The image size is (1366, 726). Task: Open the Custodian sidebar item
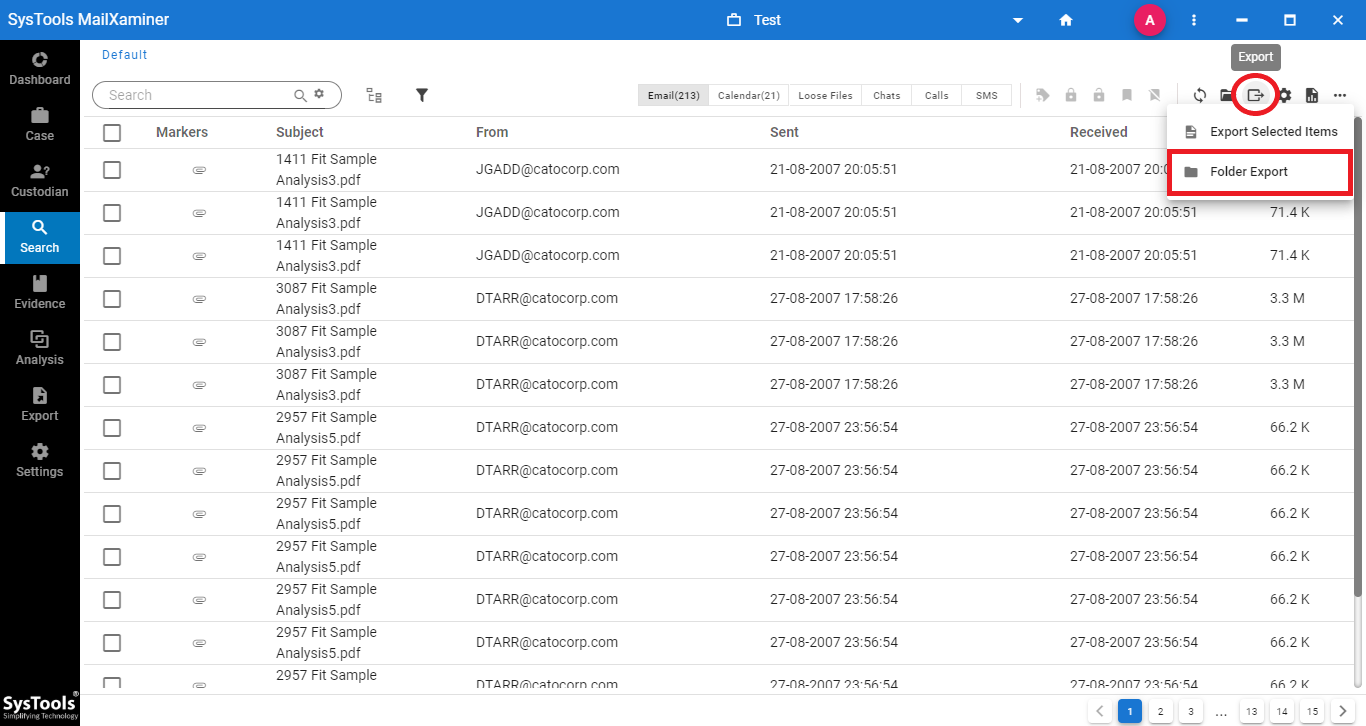tap(40, 180)
